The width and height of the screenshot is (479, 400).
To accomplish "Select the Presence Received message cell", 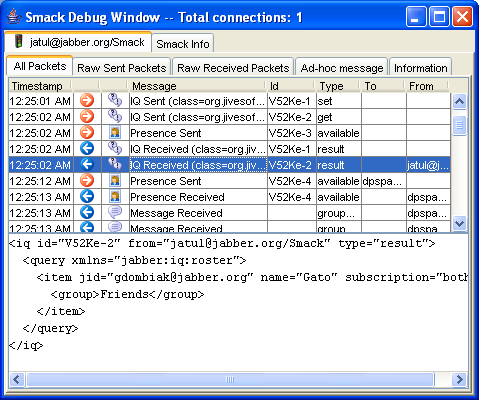I will click(198, 197).
